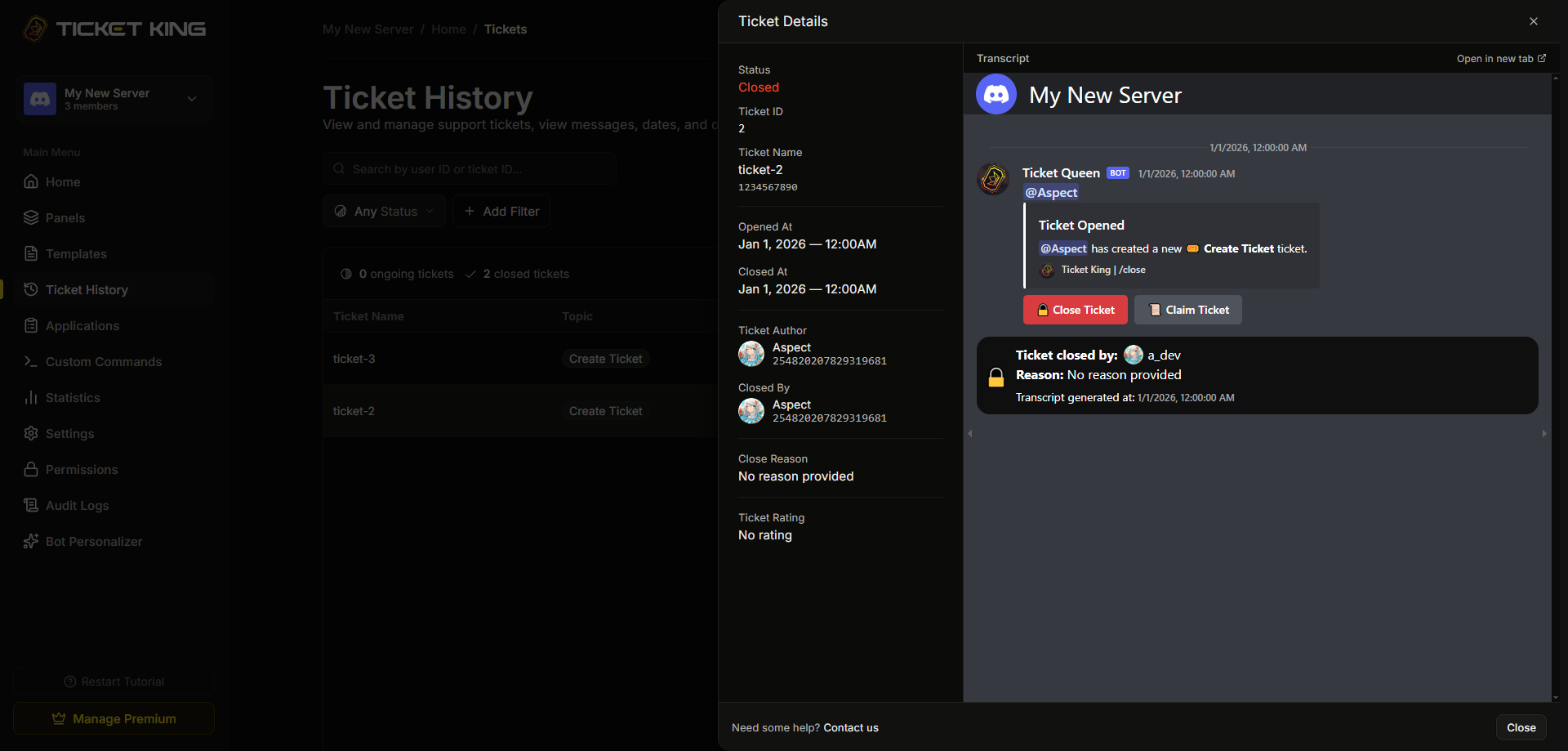This screenshot has width=1568, height=751.
Task: Open the Any Status filter dropdown
Action: (384, 211)
